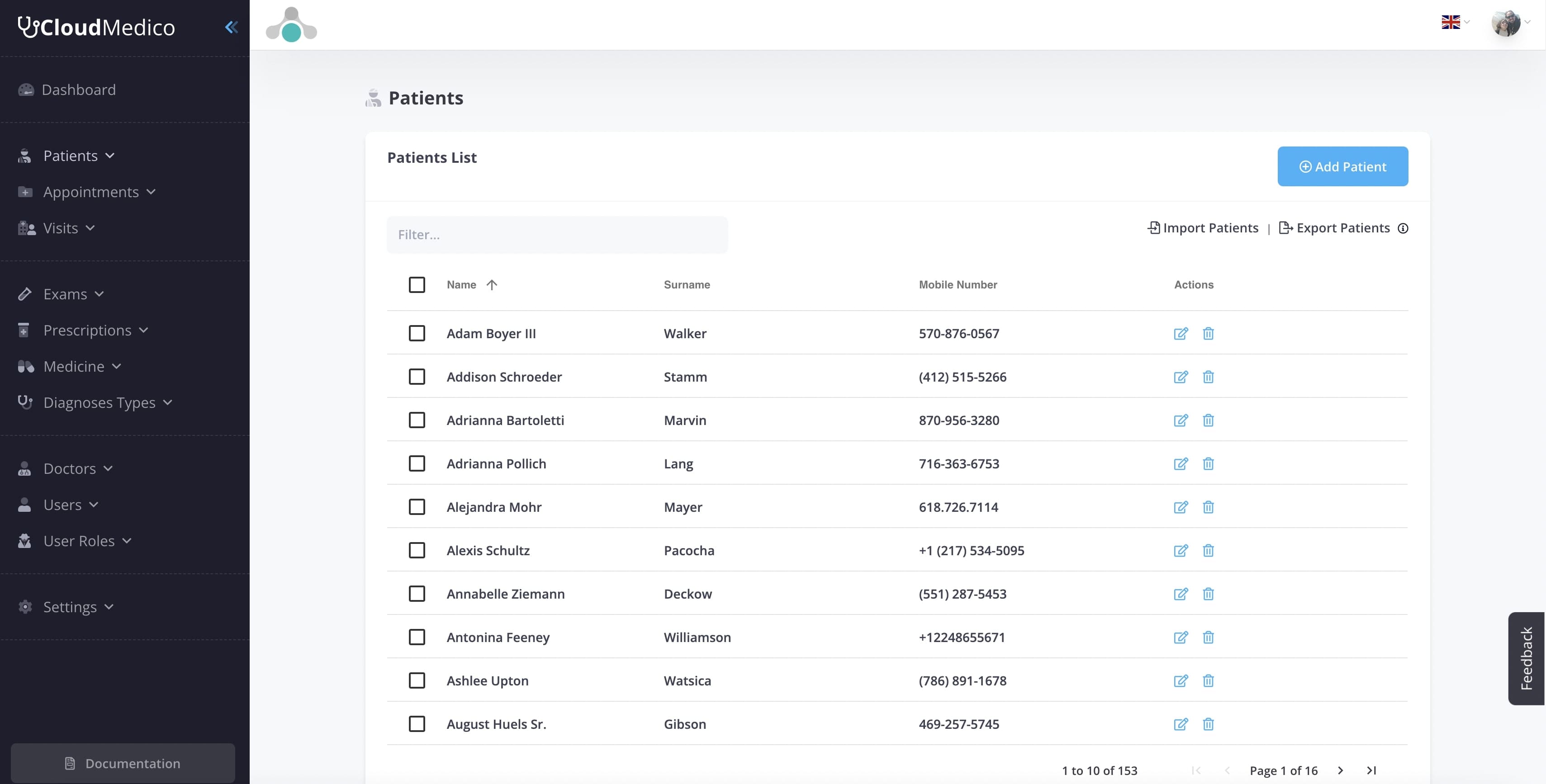The image size is (1546, 784).
Task: Collapse the sidebar with the double-chevron icon
Action: click(x=232, y=27)
